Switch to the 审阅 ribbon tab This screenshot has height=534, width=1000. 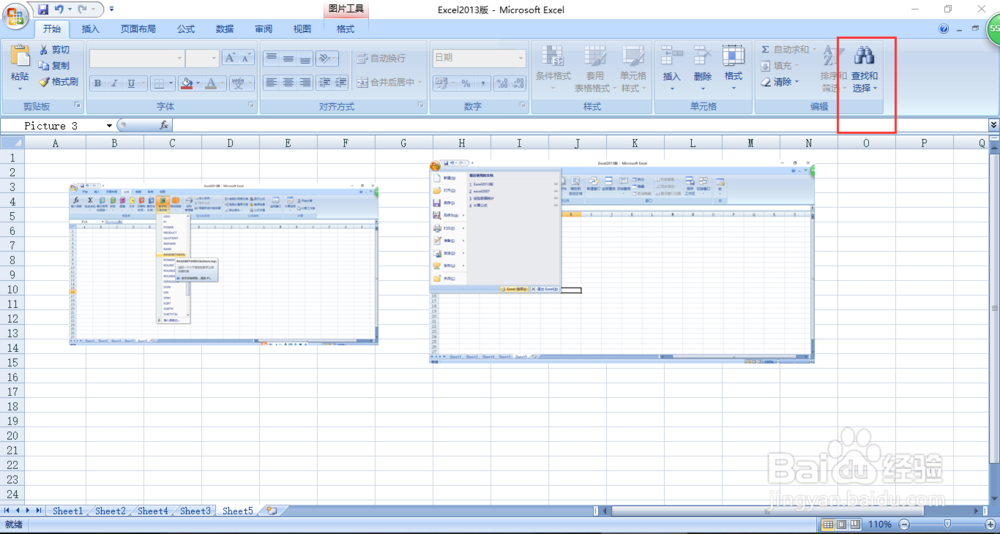[263, 29]
